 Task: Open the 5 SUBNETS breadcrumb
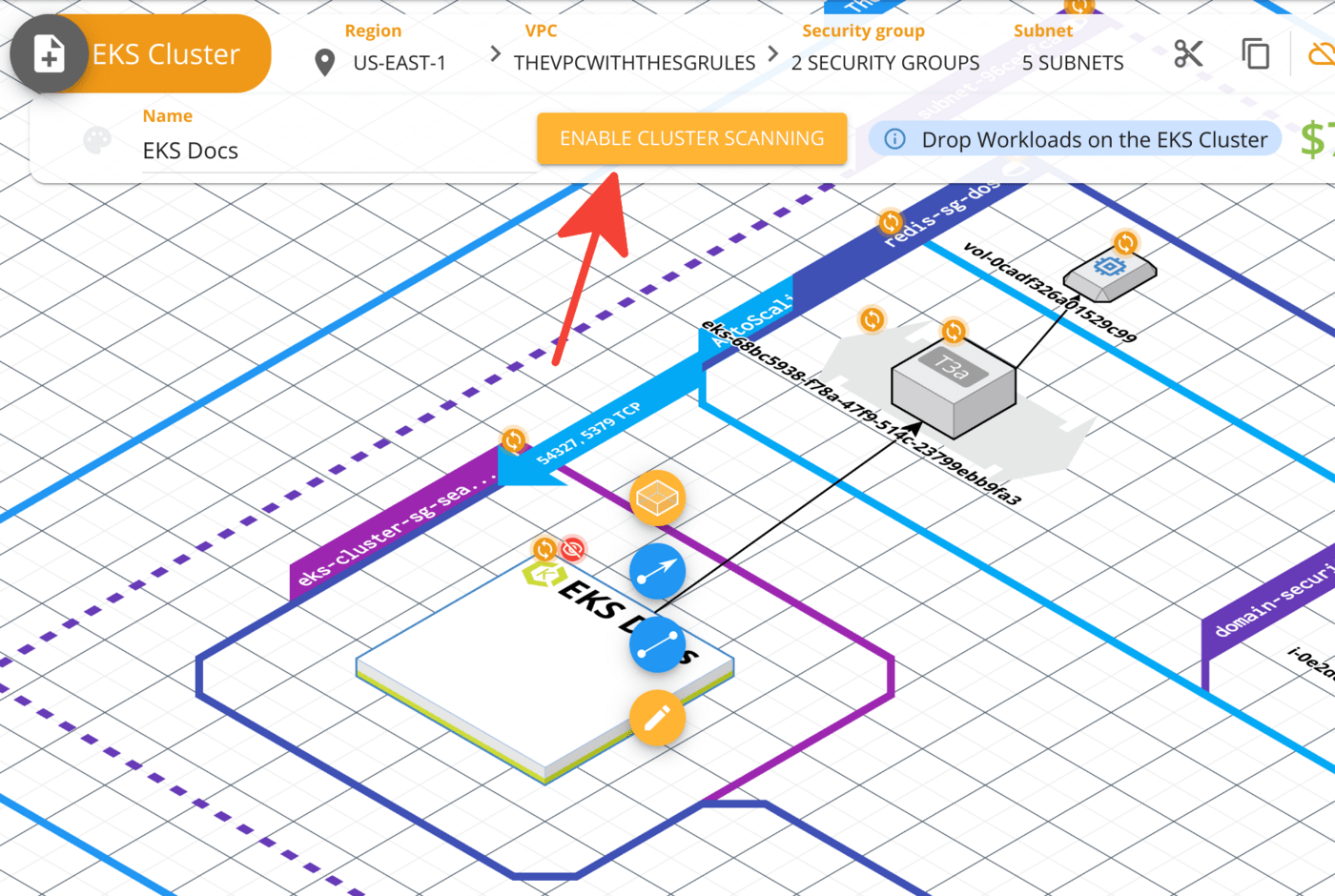[1073, 63]
